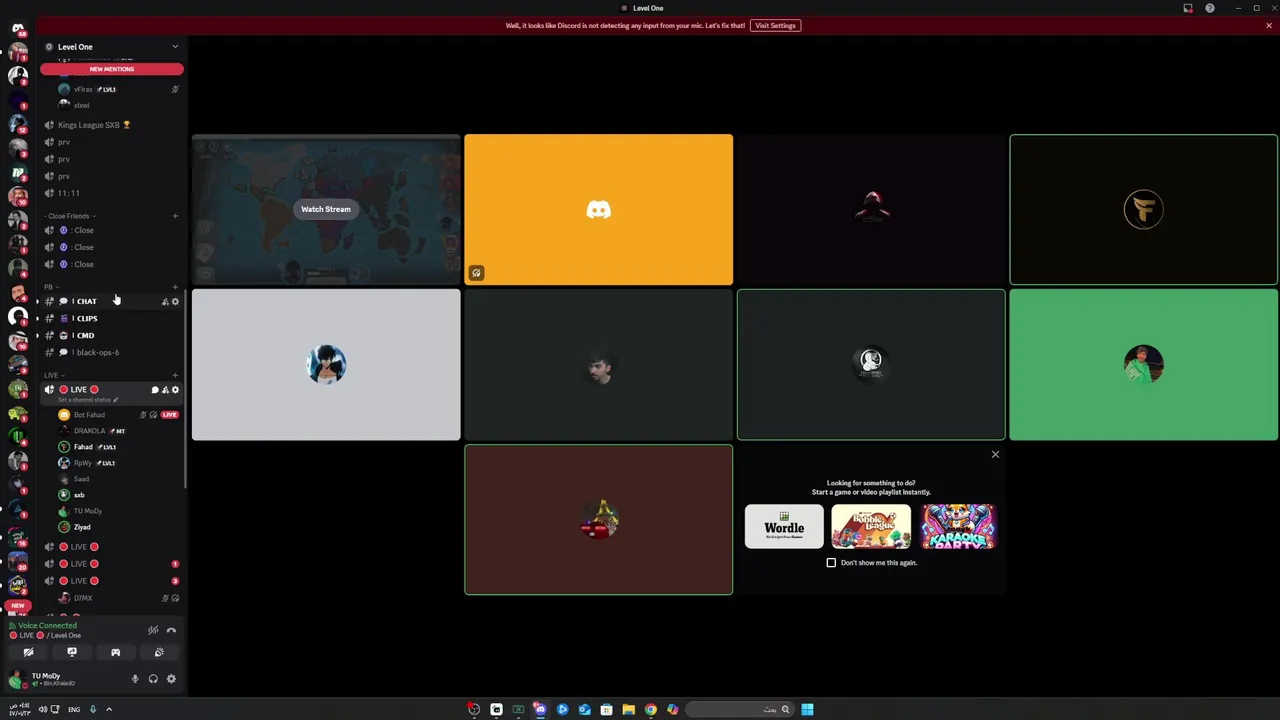Jump to the NEW MENTIONS banner
Screen dimensions: 1280x720
(112, 69)
